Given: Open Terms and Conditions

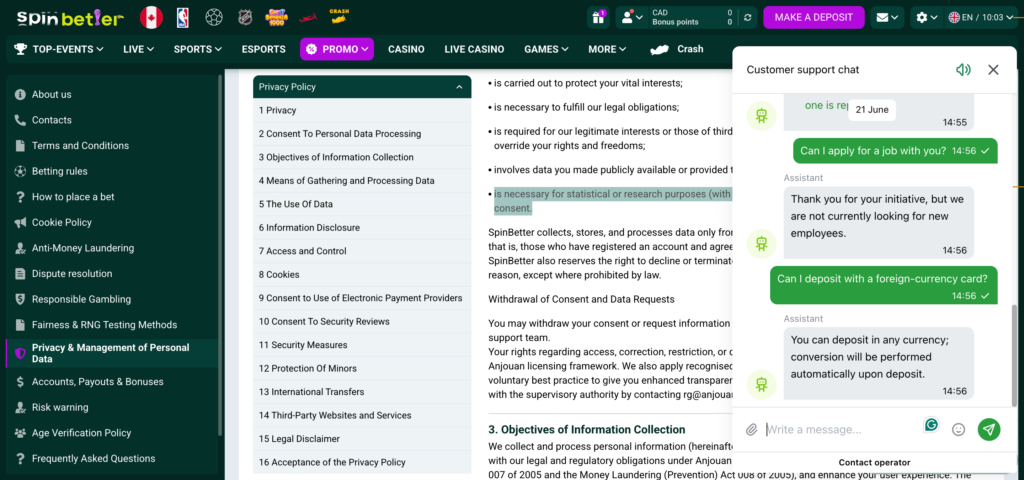Looking at the screenshot, I should 111,146.
